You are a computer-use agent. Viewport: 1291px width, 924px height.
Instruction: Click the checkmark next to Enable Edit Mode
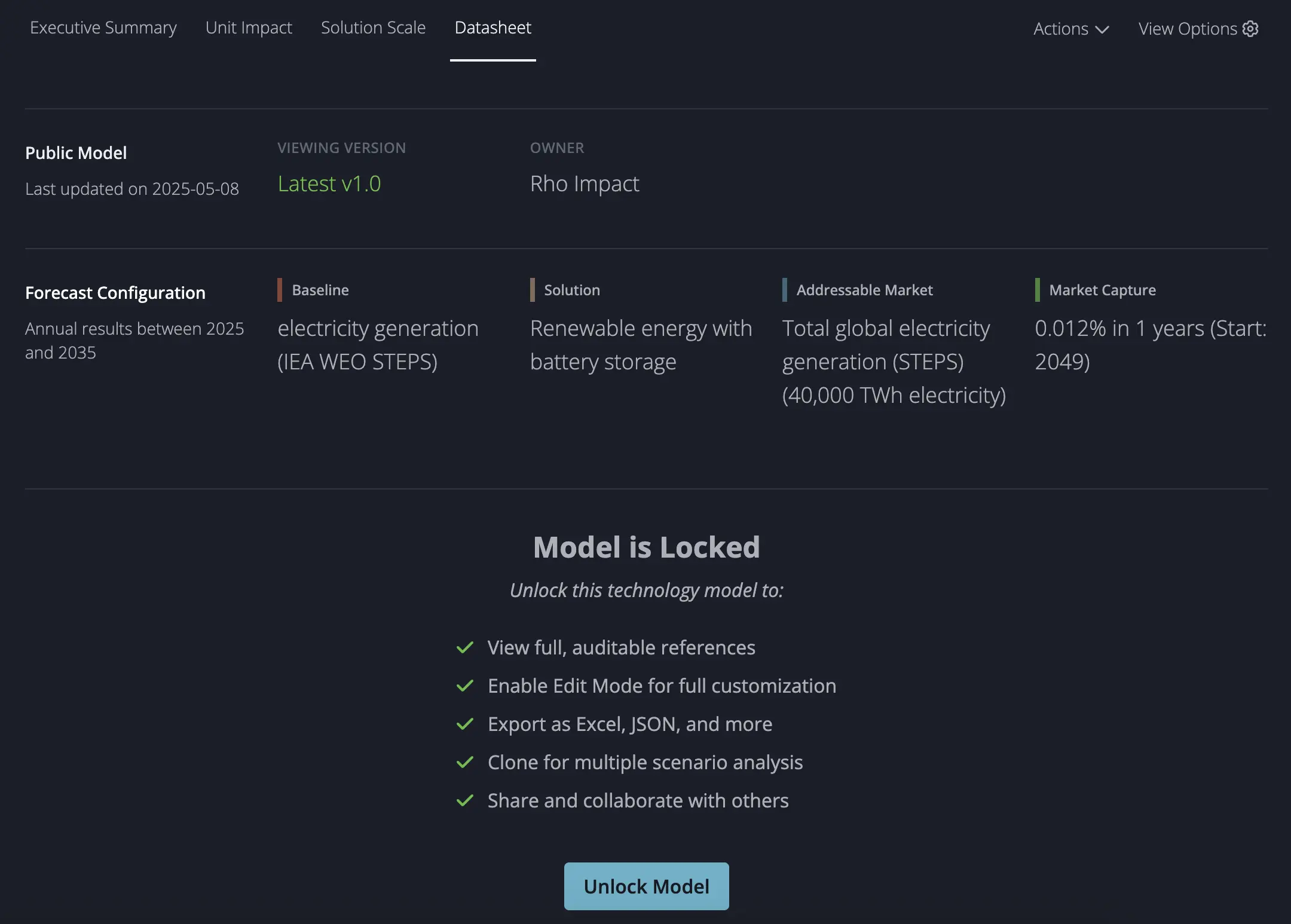(x=465, y=686)
